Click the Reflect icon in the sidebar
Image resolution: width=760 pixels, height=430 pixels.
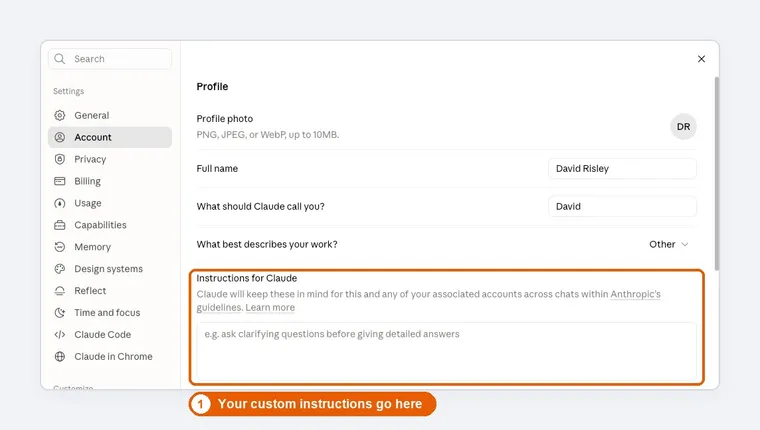[x=60, y=291]
